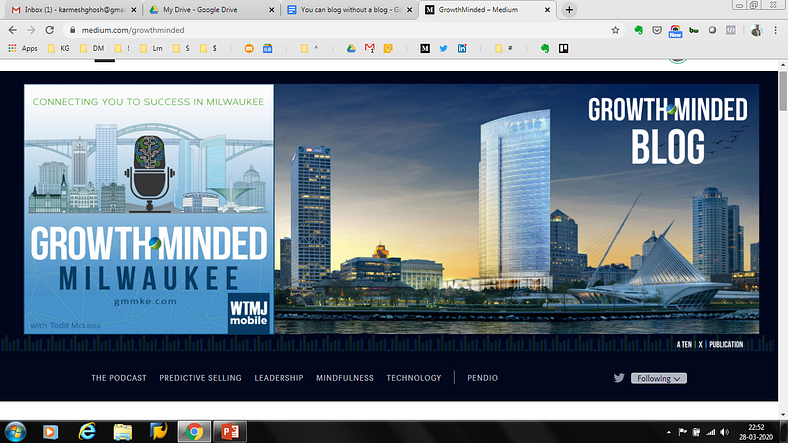Open the LEADERSHIP section
The height and width of the screenshot is (443, 788).
coord(279,378)
